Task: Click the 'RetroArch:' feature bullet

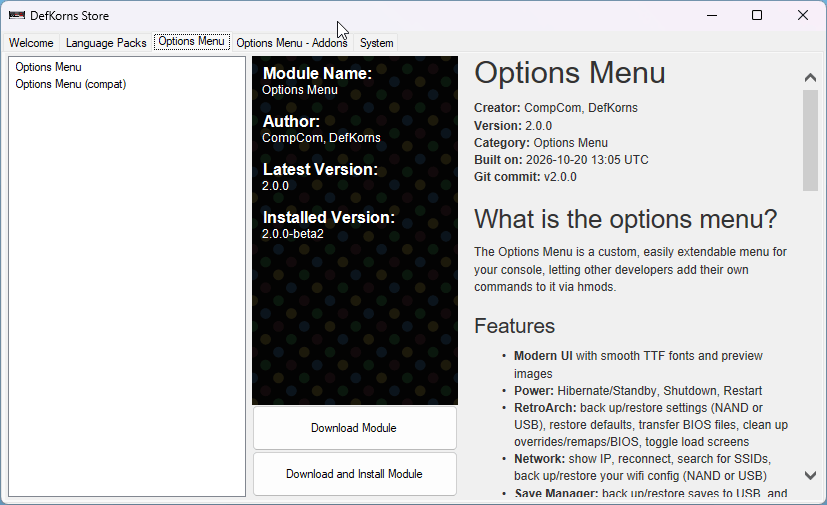Action: (x=651, y=425)
